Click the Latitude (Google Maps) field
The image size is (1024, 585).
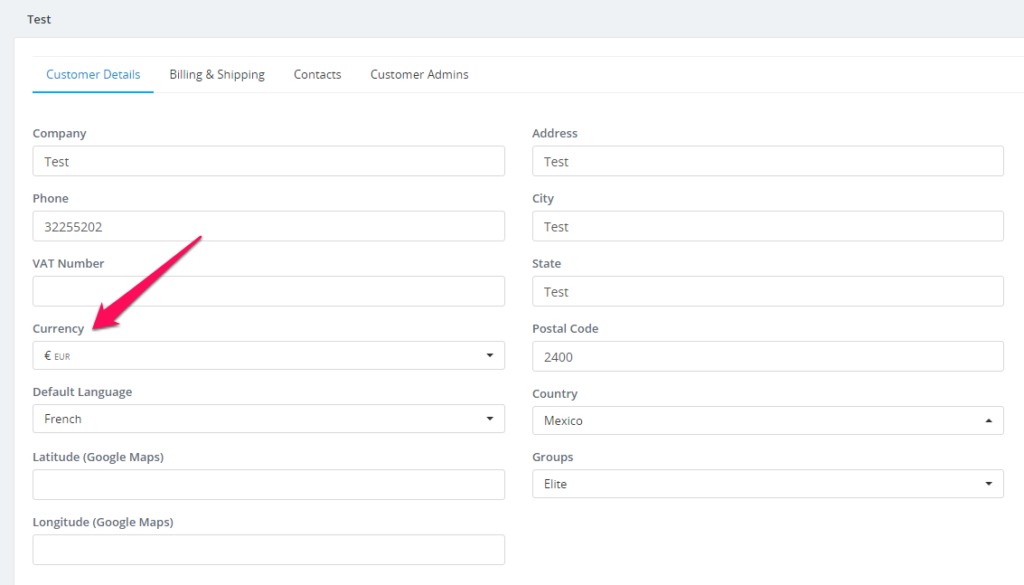tap(268, 484)
